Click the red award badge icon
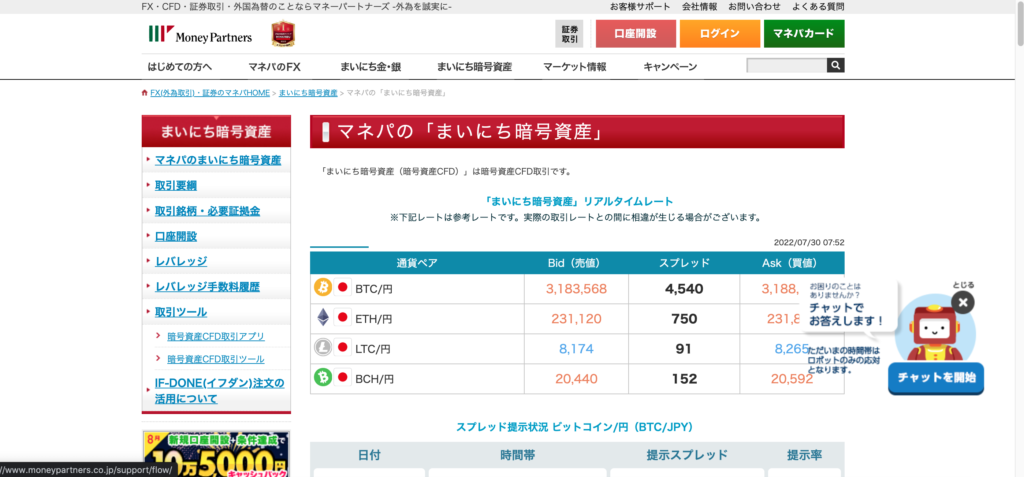The height and width of the screenshot is (477, 1024). [283, 34]
